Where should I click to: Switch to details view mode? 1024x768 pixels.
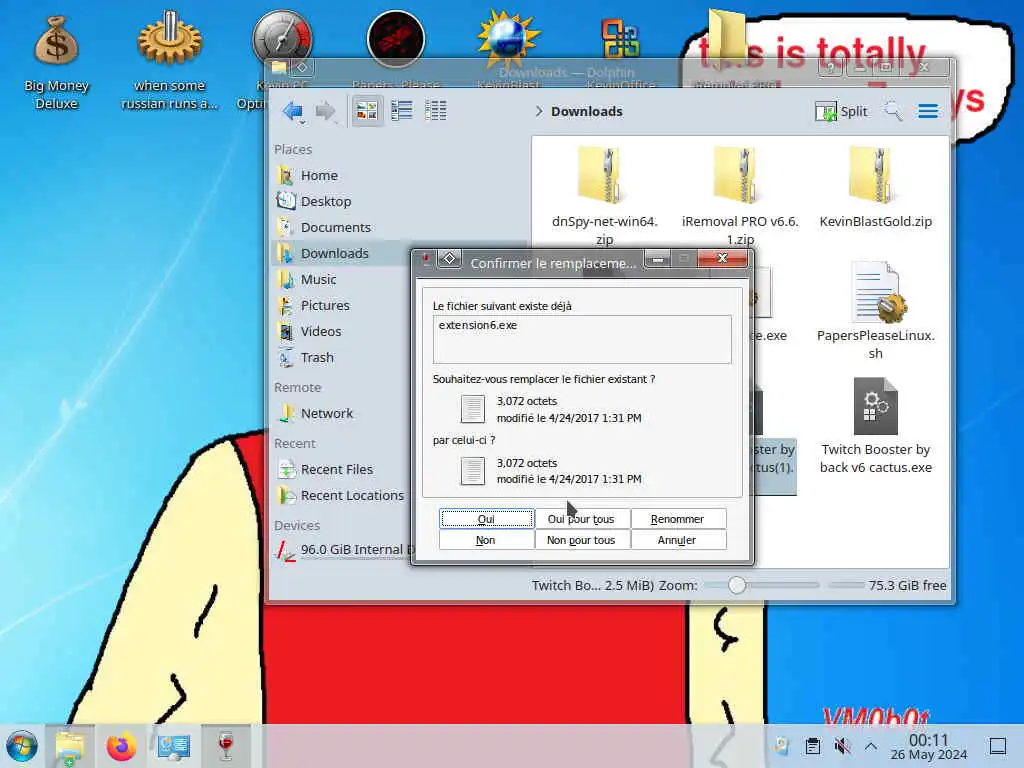click(436, 111)
